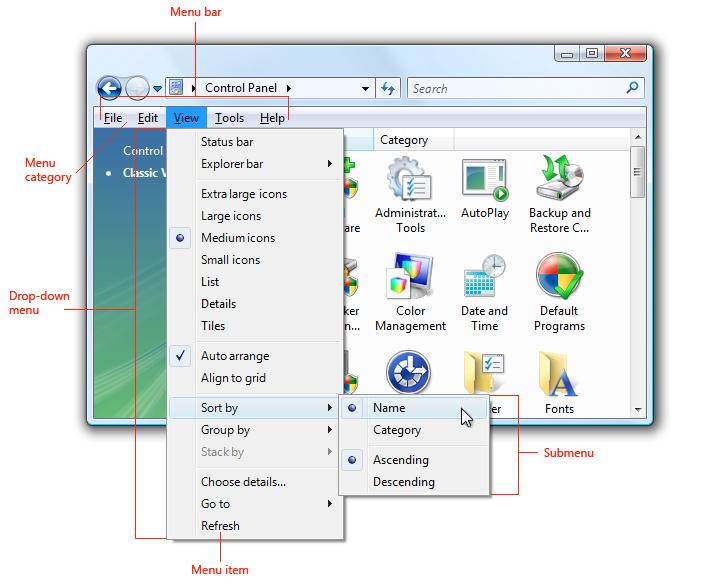Select the Ascending sort order
The height and width of the screenshot is (584, 722).
(400, 460)
